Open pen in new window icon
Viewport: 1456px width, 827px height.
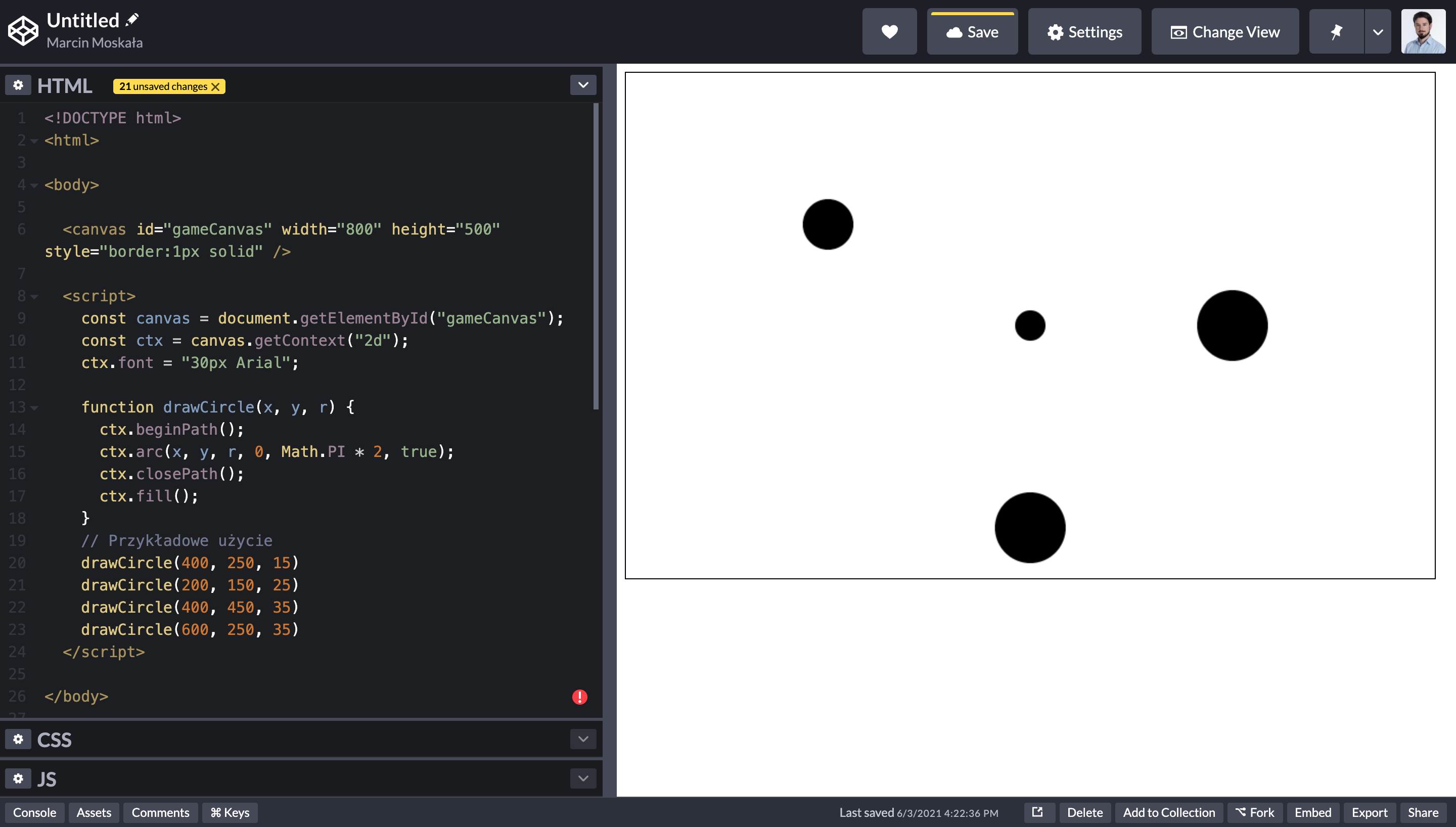pos(1037,812)
